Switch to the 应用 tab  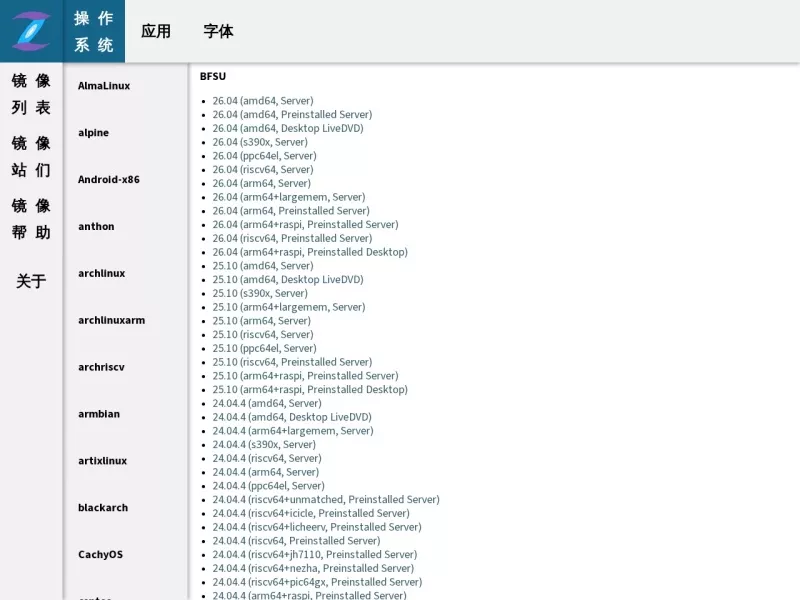(x=156, y=31)
